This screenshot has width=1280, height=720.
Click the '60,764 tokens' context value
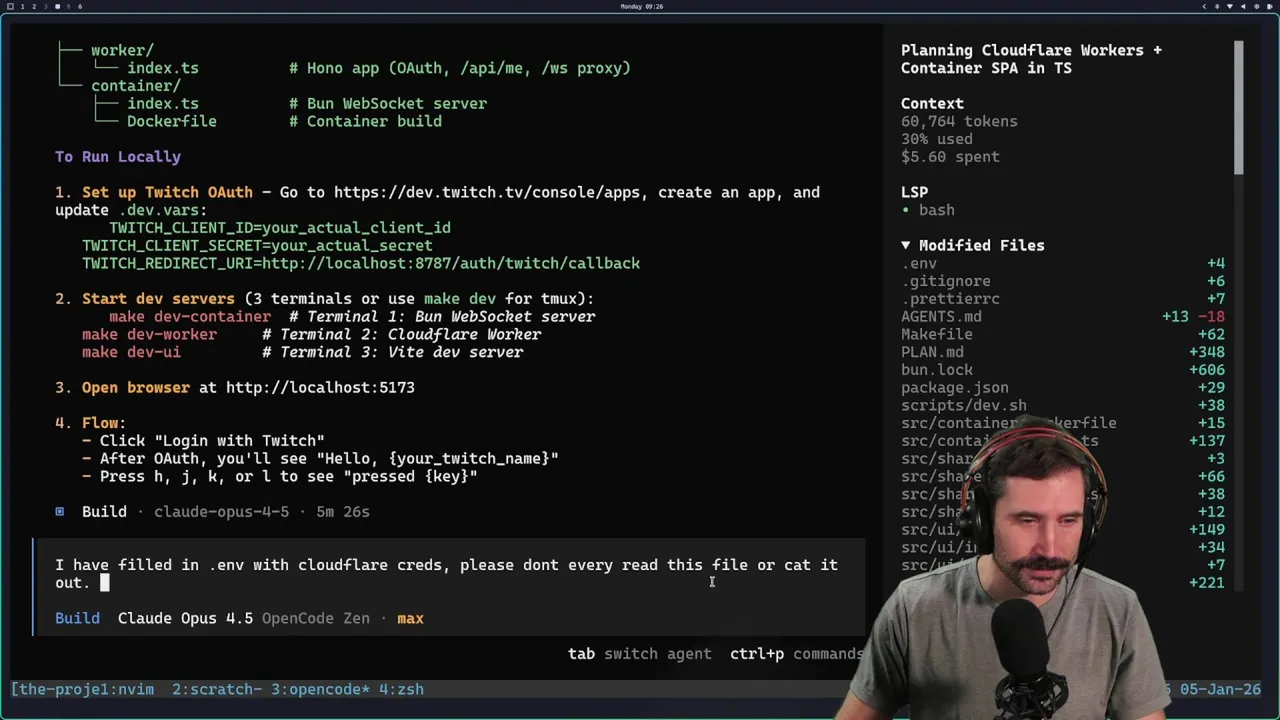[959, 121]
